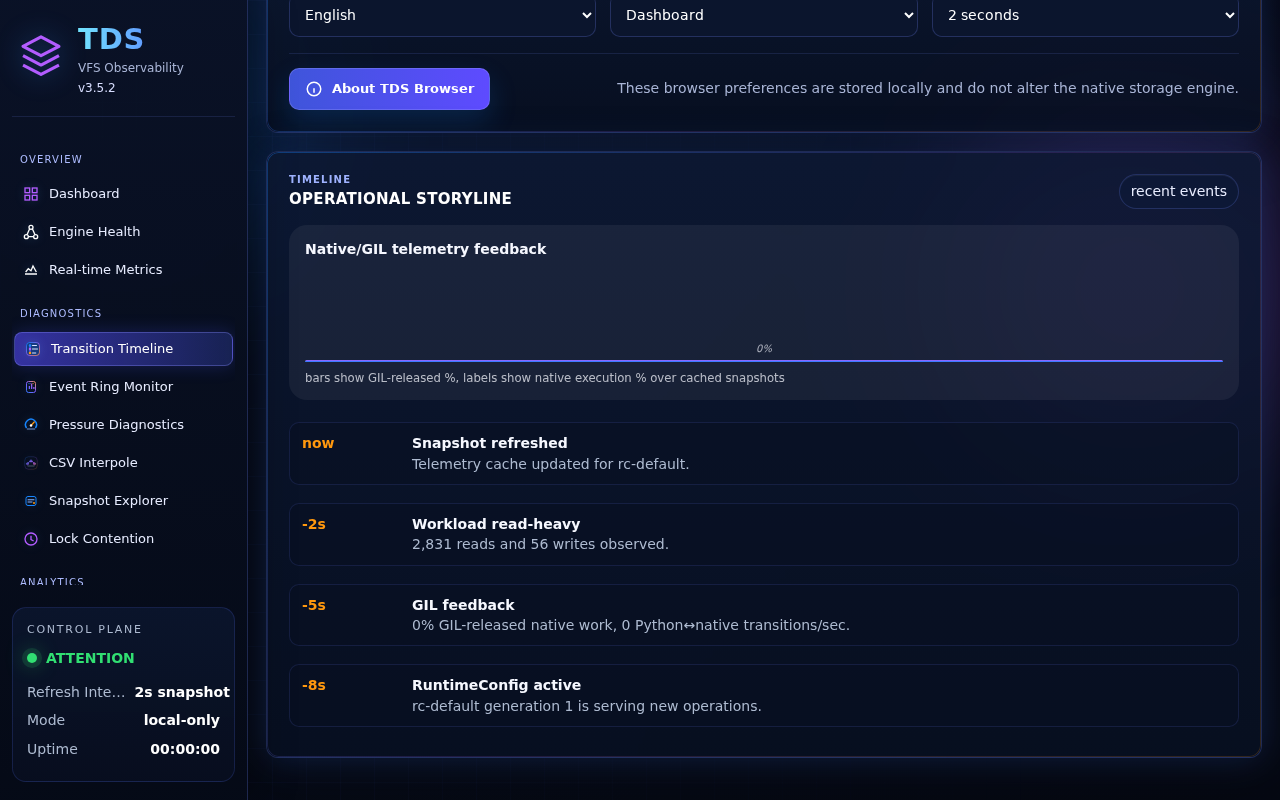Click the OVERVIEW section label

[x=51, y=159]
